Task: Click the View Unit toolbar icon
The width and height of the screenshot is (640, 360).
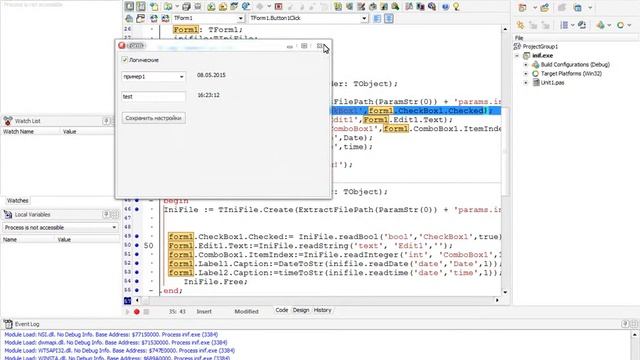Action: [129, 6]
